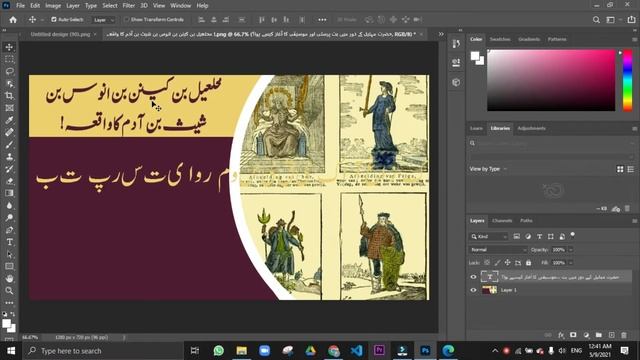Open the Paths tab
640x360 pixels.
[526, 220]
